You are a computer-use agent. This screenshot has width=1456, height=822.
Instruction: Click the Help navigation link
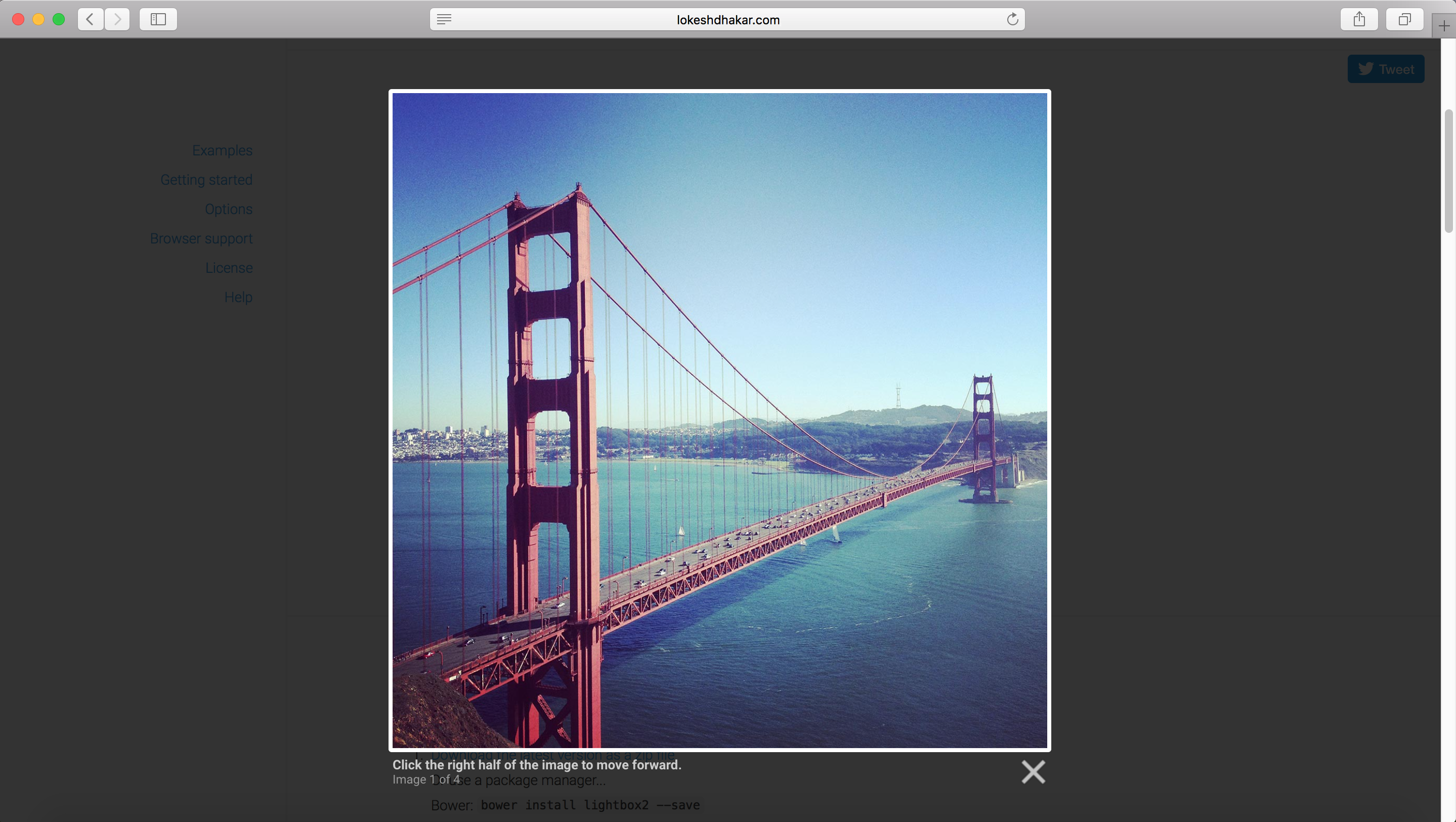point(238,297)
